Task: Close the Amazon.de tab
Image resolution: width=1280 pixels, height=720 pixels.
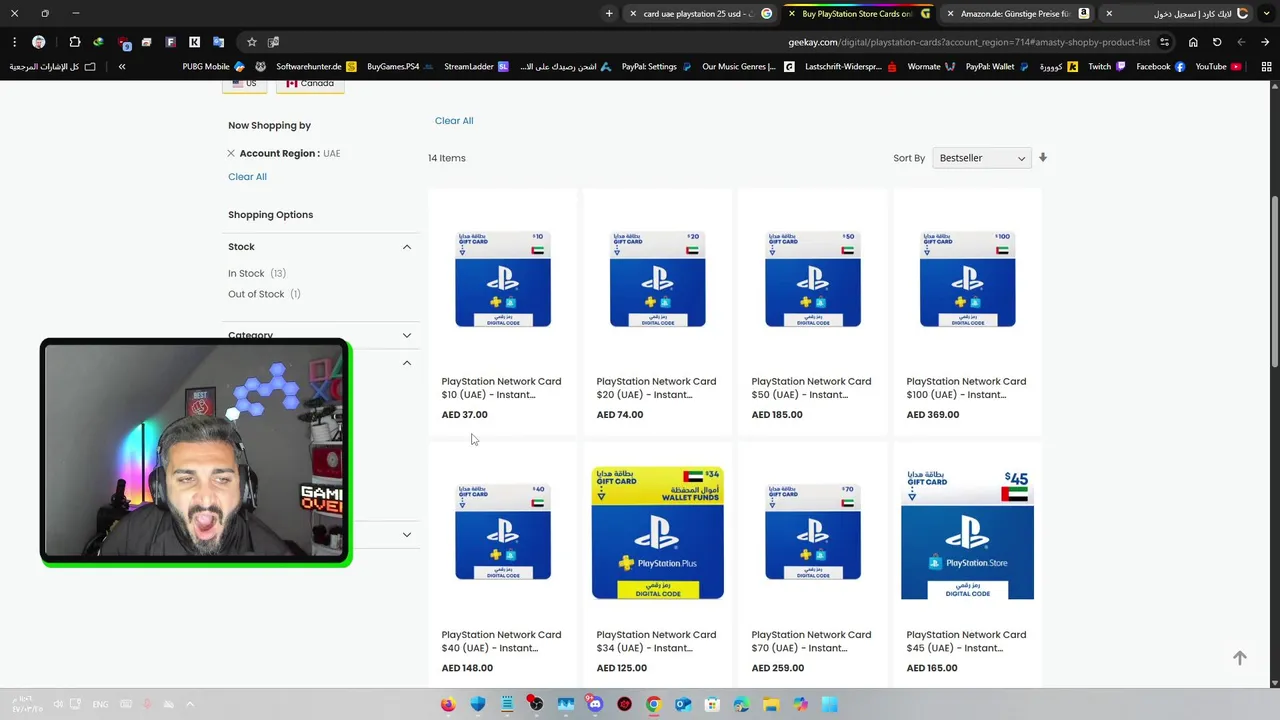Action: tap(950, 14)
